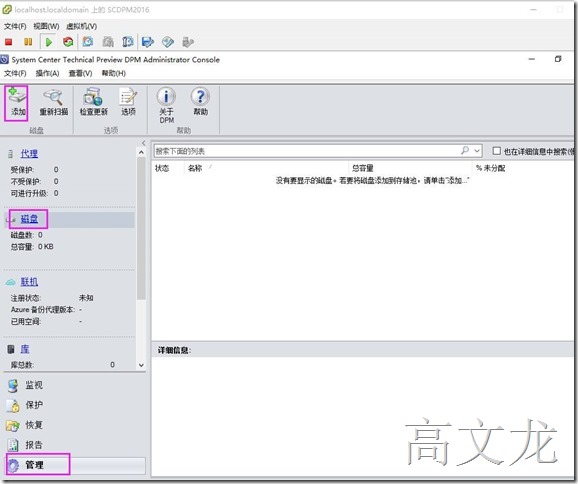Pause the virtual machine
This screenshot has height=484, width=578.
pos(28,42)
